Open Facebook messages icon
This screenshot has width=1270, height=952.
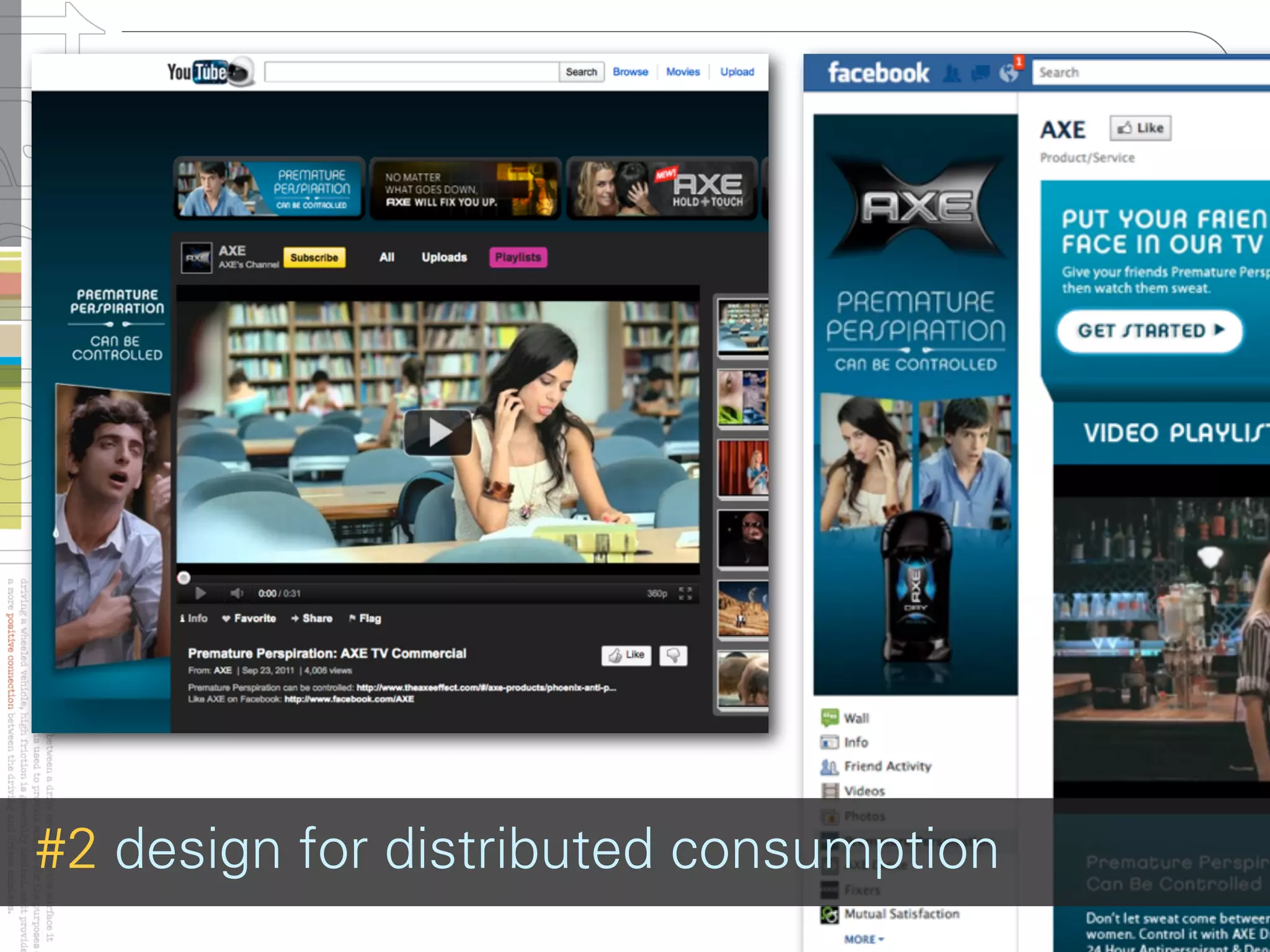point(980,74)
